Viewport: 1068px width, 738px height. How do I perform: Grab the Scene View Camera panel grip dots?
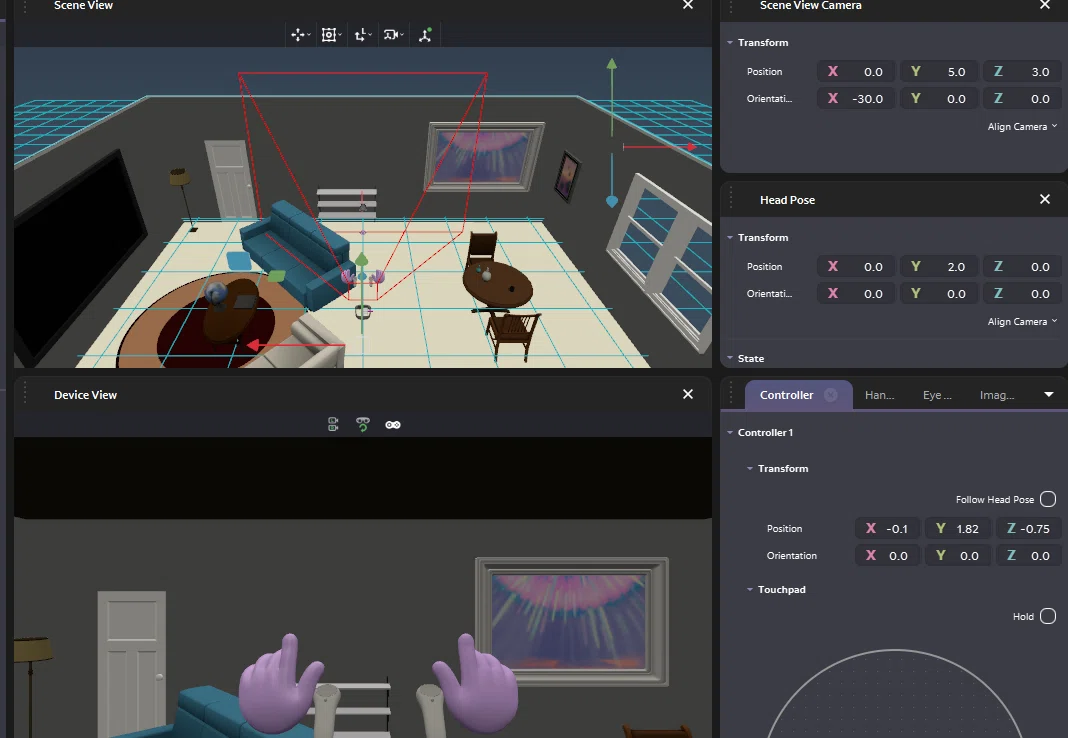point(731,5)
